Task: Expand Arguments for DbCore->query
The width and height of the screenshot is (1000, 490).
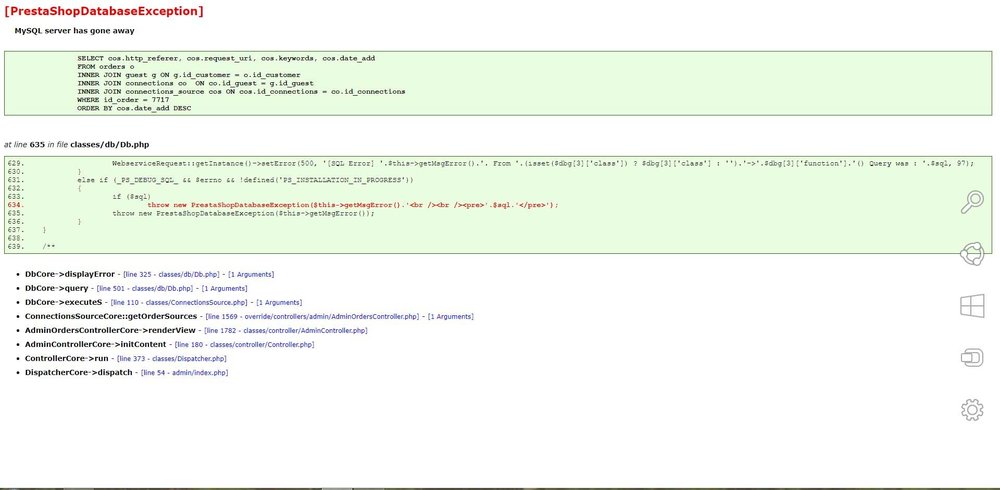Action: (x=224, y=288)
